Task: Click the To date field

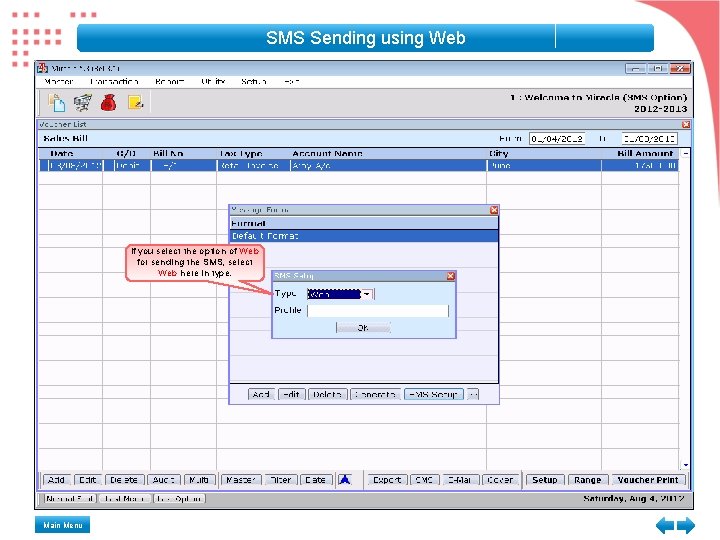Action: tap(649, 139)
